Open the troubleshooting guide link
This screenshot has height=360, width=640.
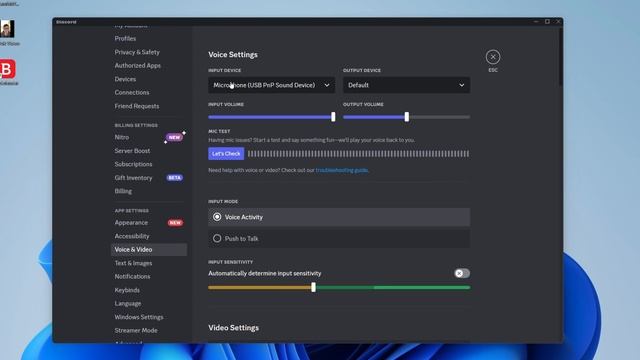(342, 170)
